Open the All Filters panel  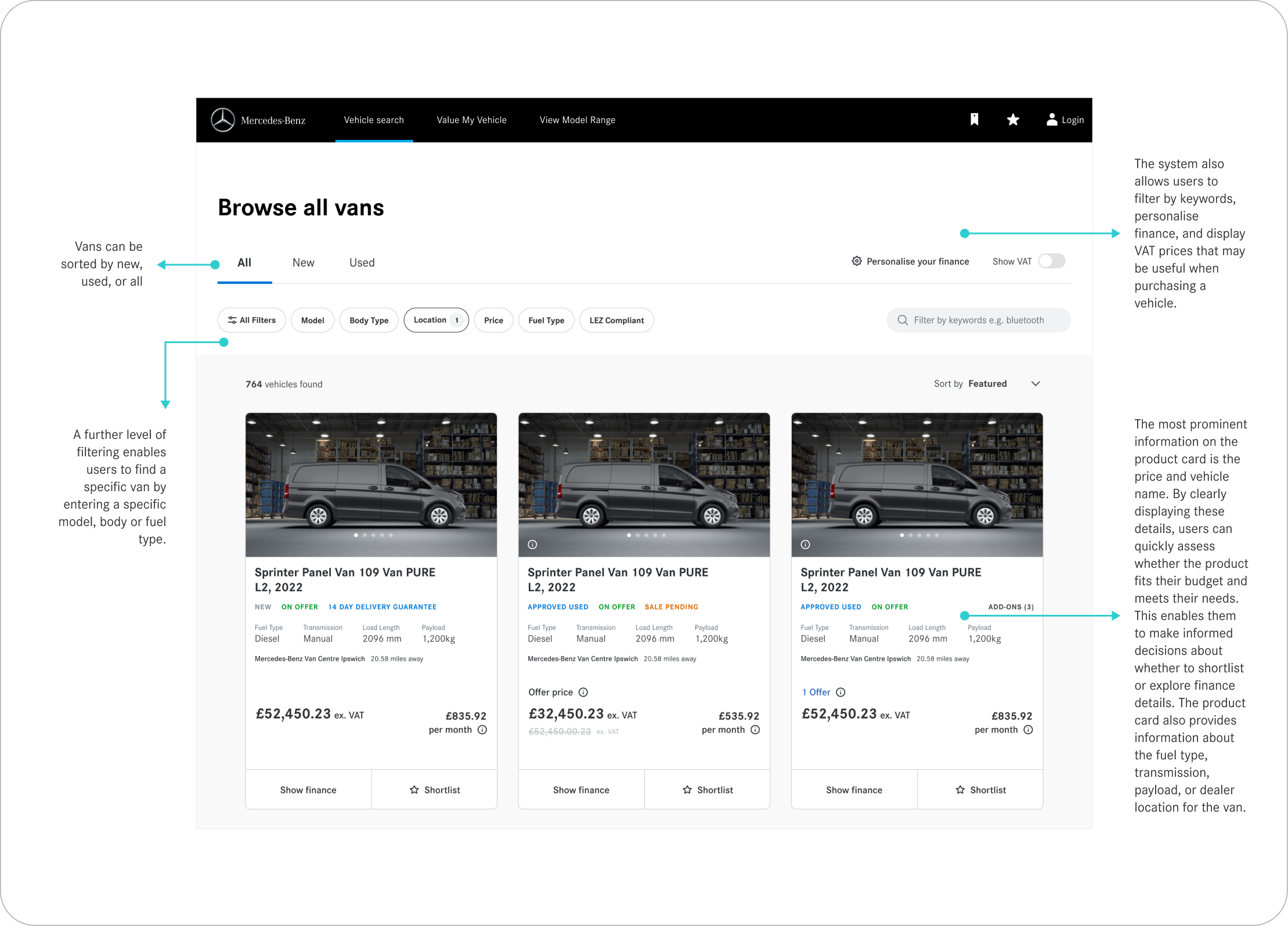[x=251, y=320]
